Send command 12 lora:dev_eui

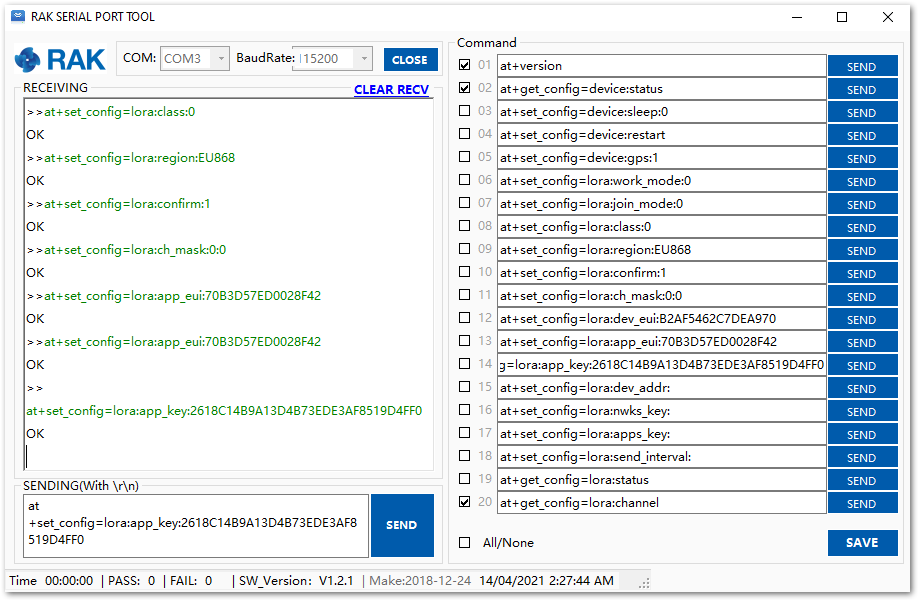[862, 319]
